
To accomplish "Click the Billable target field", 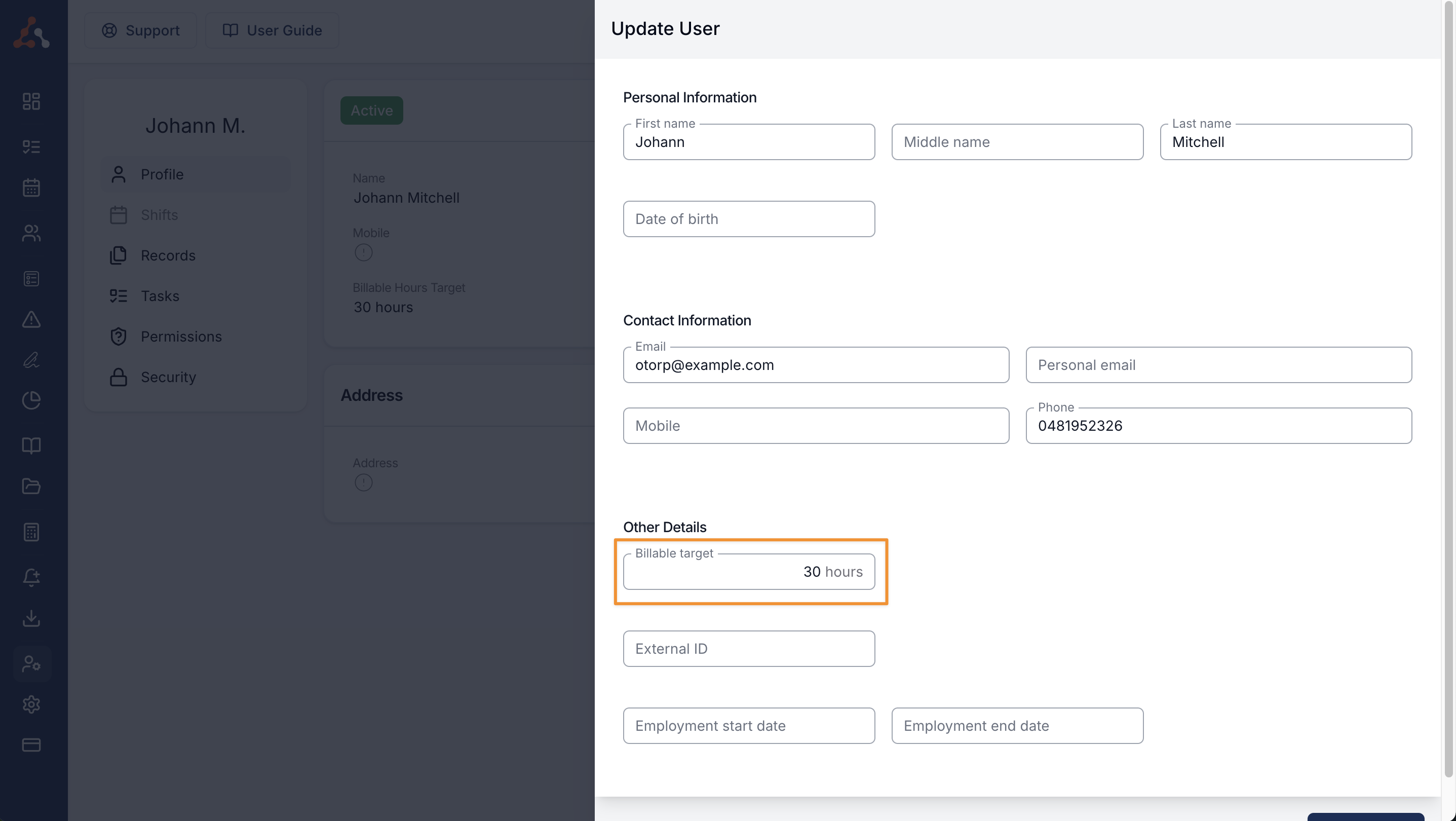I will (x=749, y=572).
